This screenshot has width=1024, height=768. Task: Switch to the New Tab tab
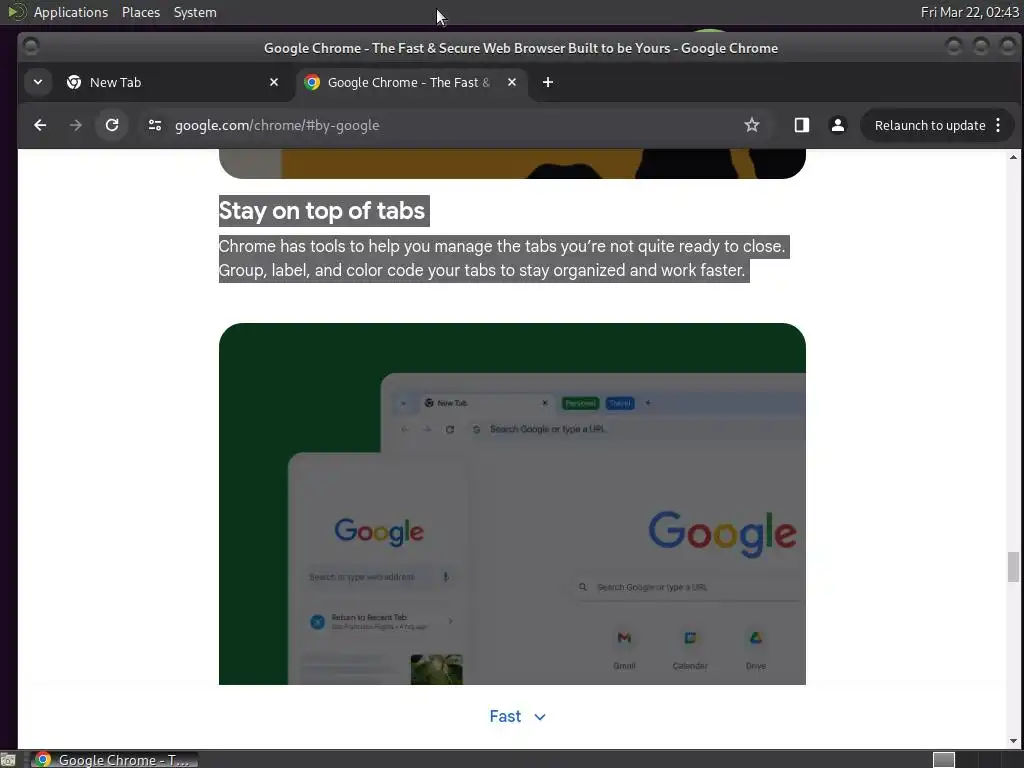click(x=173, y=82)
